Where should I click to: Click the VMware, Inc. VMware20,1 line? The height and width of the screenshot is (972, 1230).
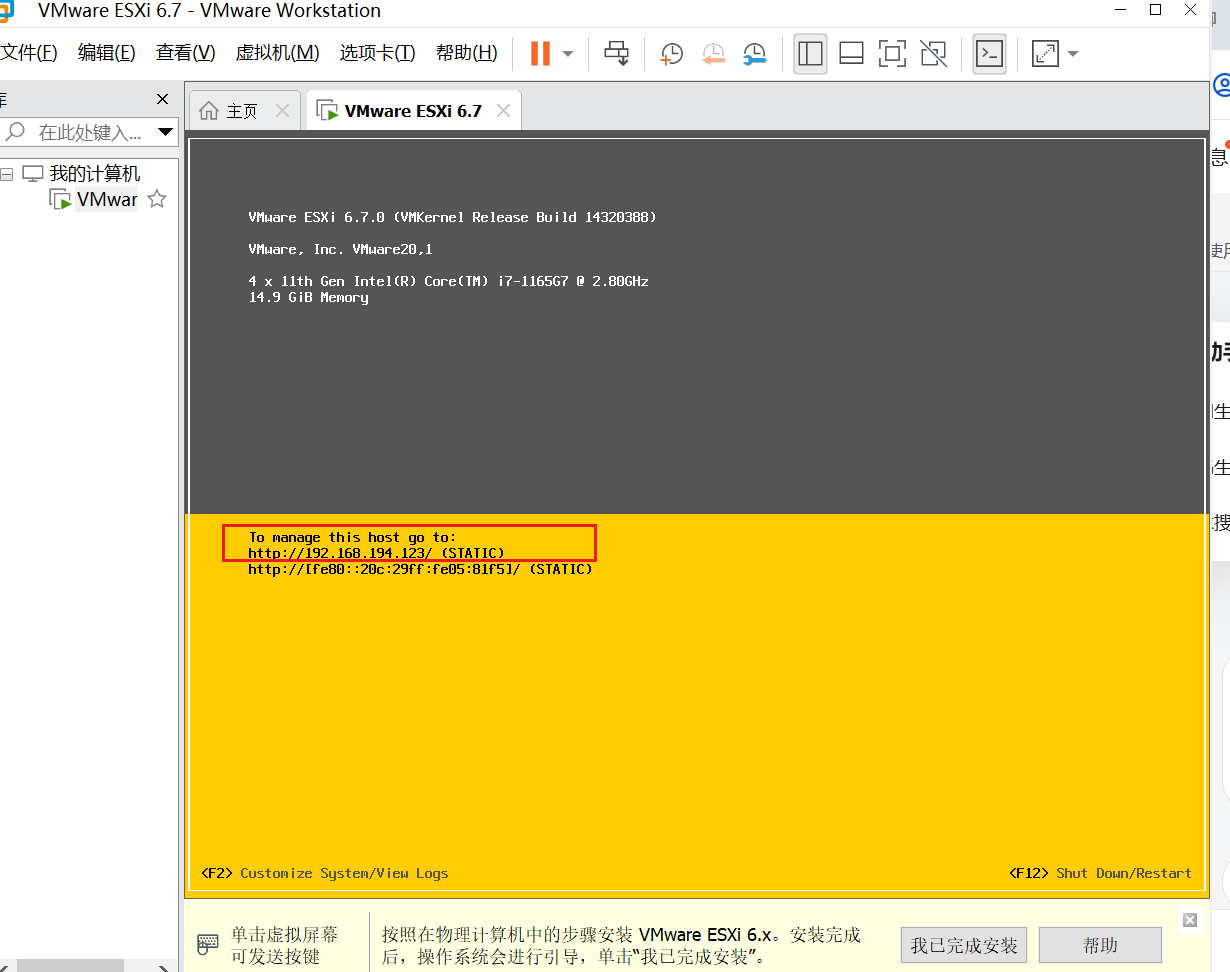340,249
